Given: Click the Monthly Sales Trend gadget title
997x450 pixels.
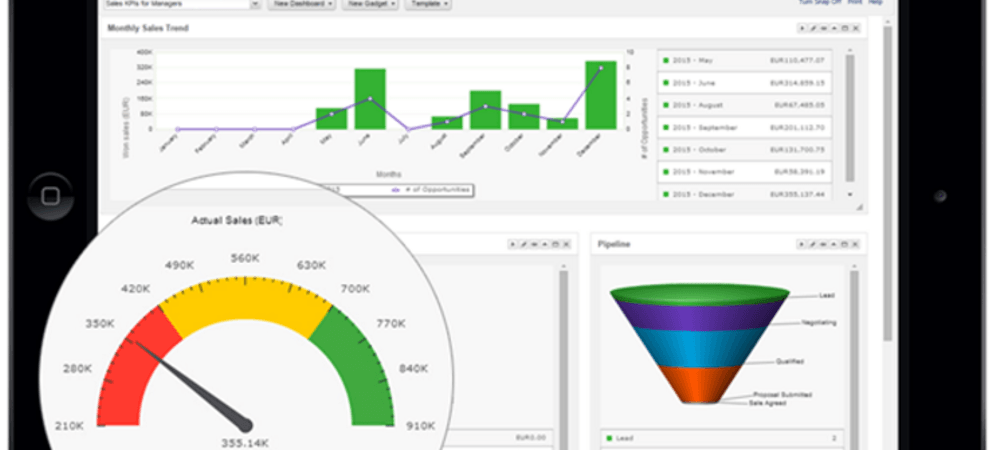Looking at the screenshot, I should 148,28.
